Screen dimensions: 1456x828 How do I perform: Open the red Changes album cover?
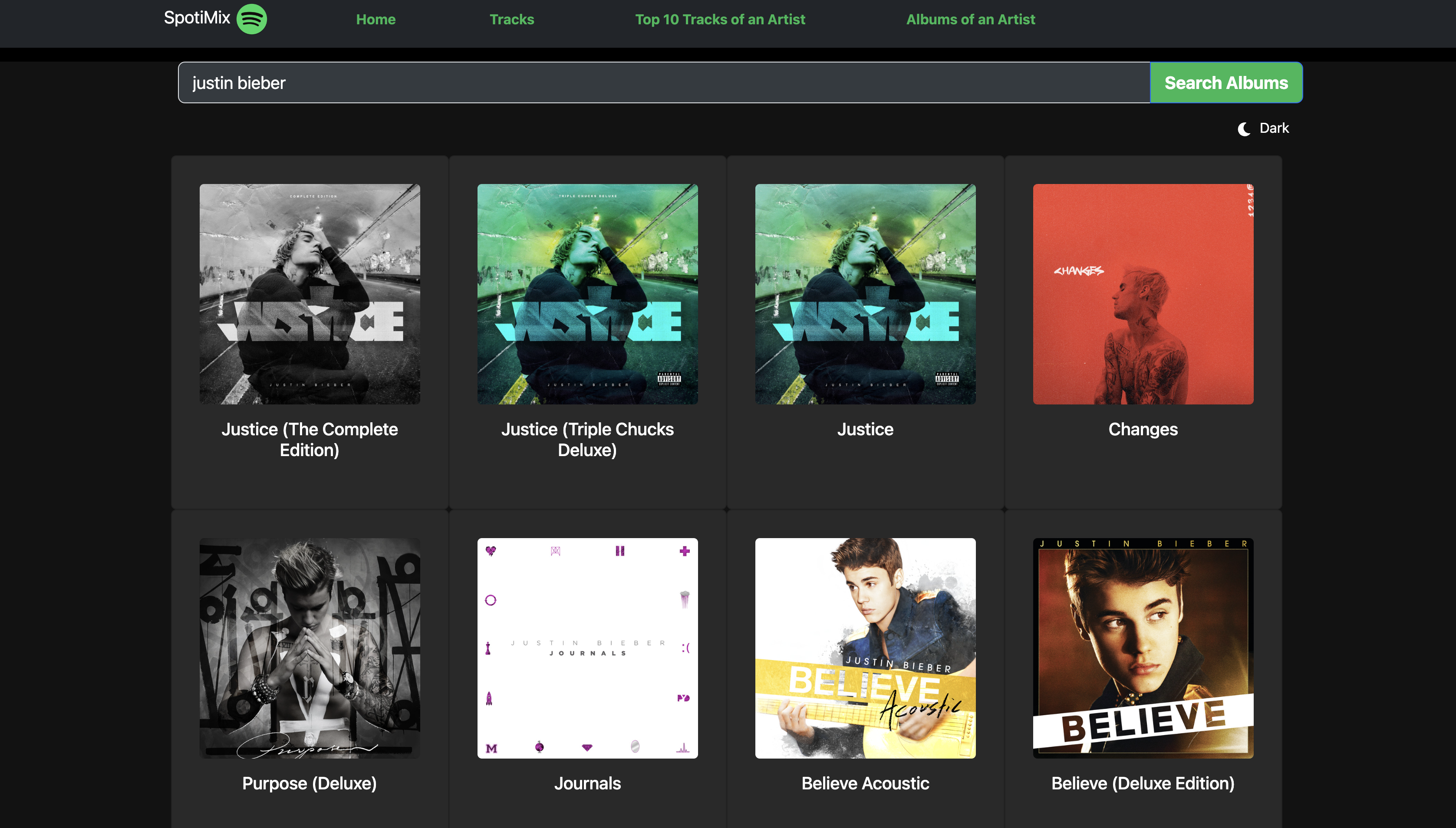pos(1143,294)
